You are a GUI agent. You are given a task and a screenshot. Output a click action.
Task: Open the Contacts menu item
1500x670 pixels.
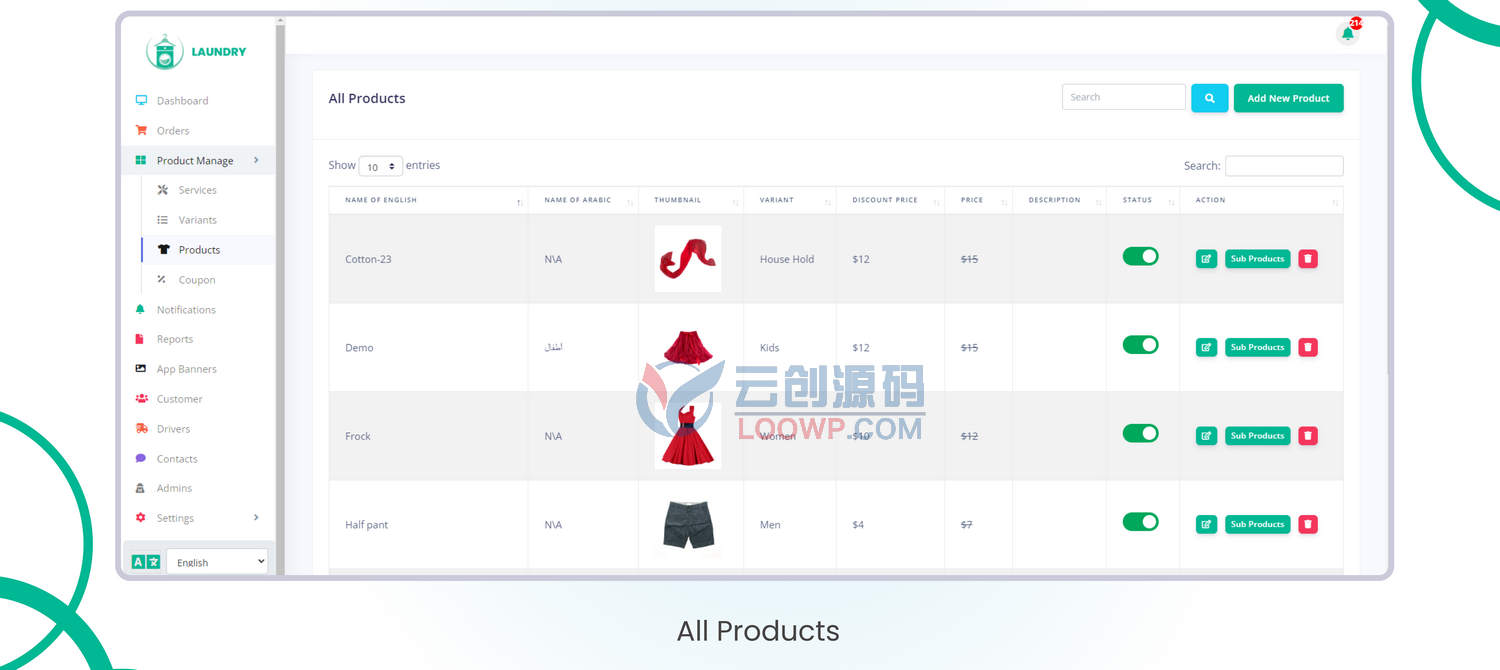coord(177,459)
